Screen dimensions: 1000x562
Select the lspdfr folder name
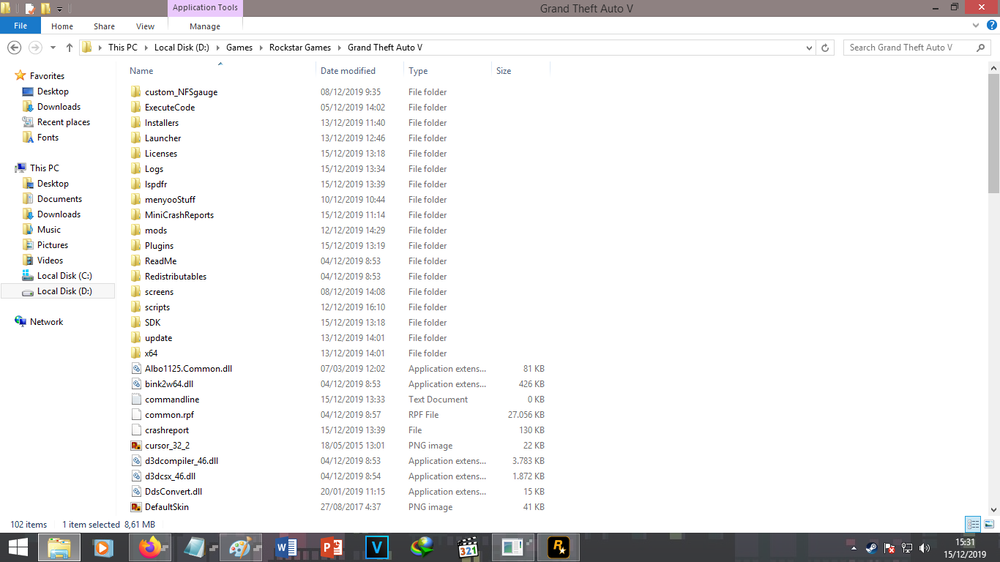coord(156,184)
